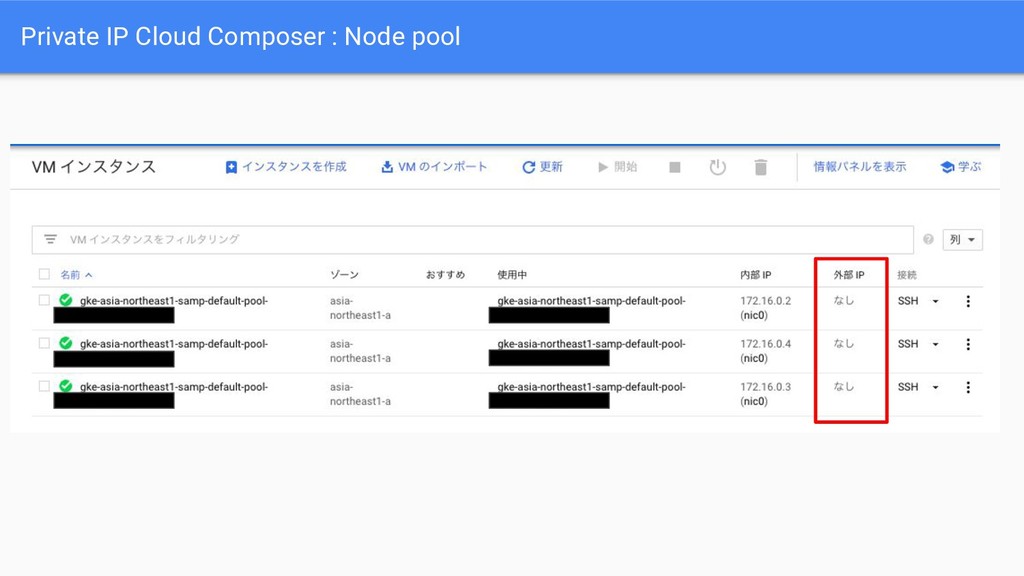
Task: Open three-dot menu in 172.16.0.2 row
Action: 968,301
